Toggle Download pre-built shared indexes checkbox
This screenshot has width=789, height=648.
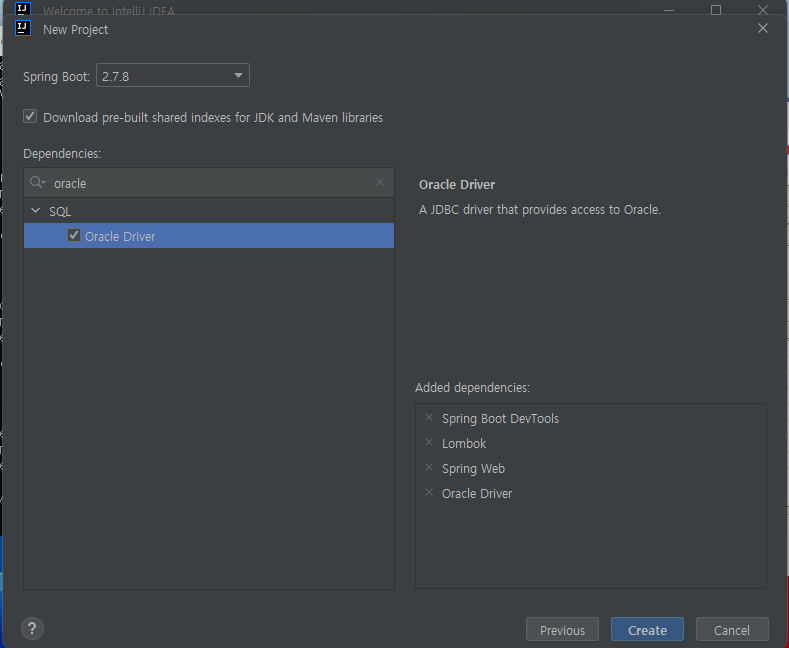coord(30,117)
